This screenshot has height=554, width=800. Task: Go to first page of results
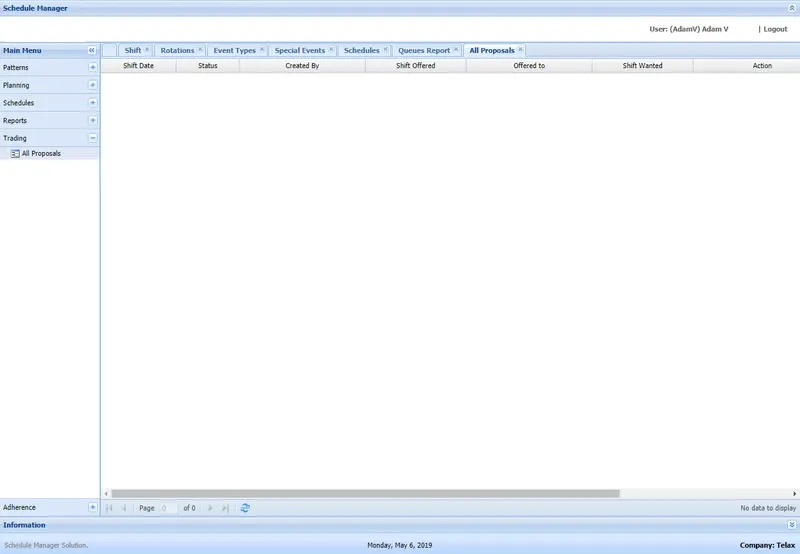pos(109,508)
